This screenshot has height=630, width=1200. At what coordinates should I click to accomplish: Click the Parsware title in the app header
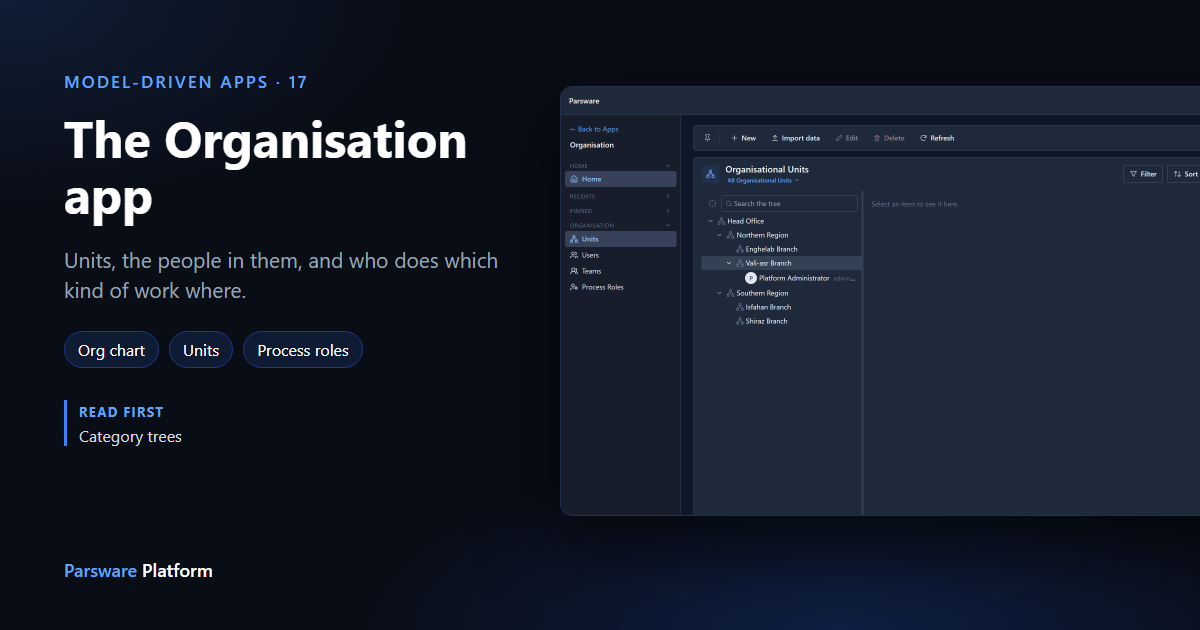583,100
